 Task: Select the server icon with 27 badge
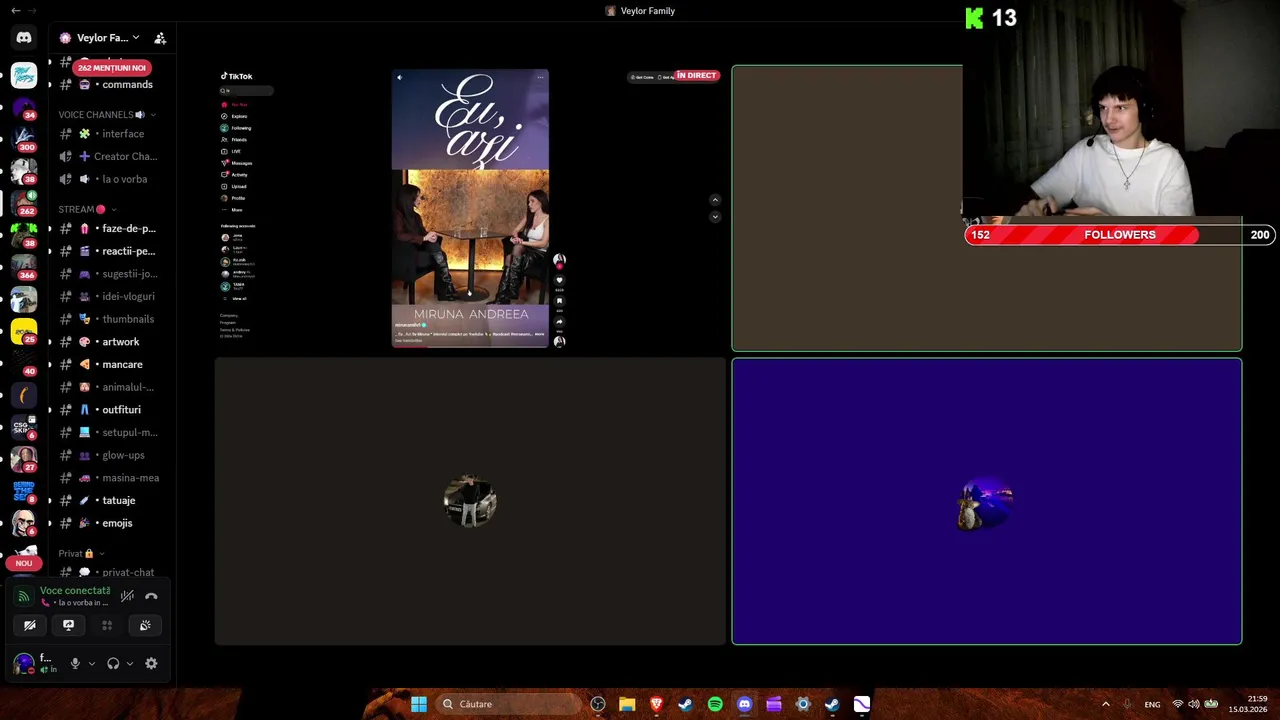pyautogui.click(x=24, y=459)
